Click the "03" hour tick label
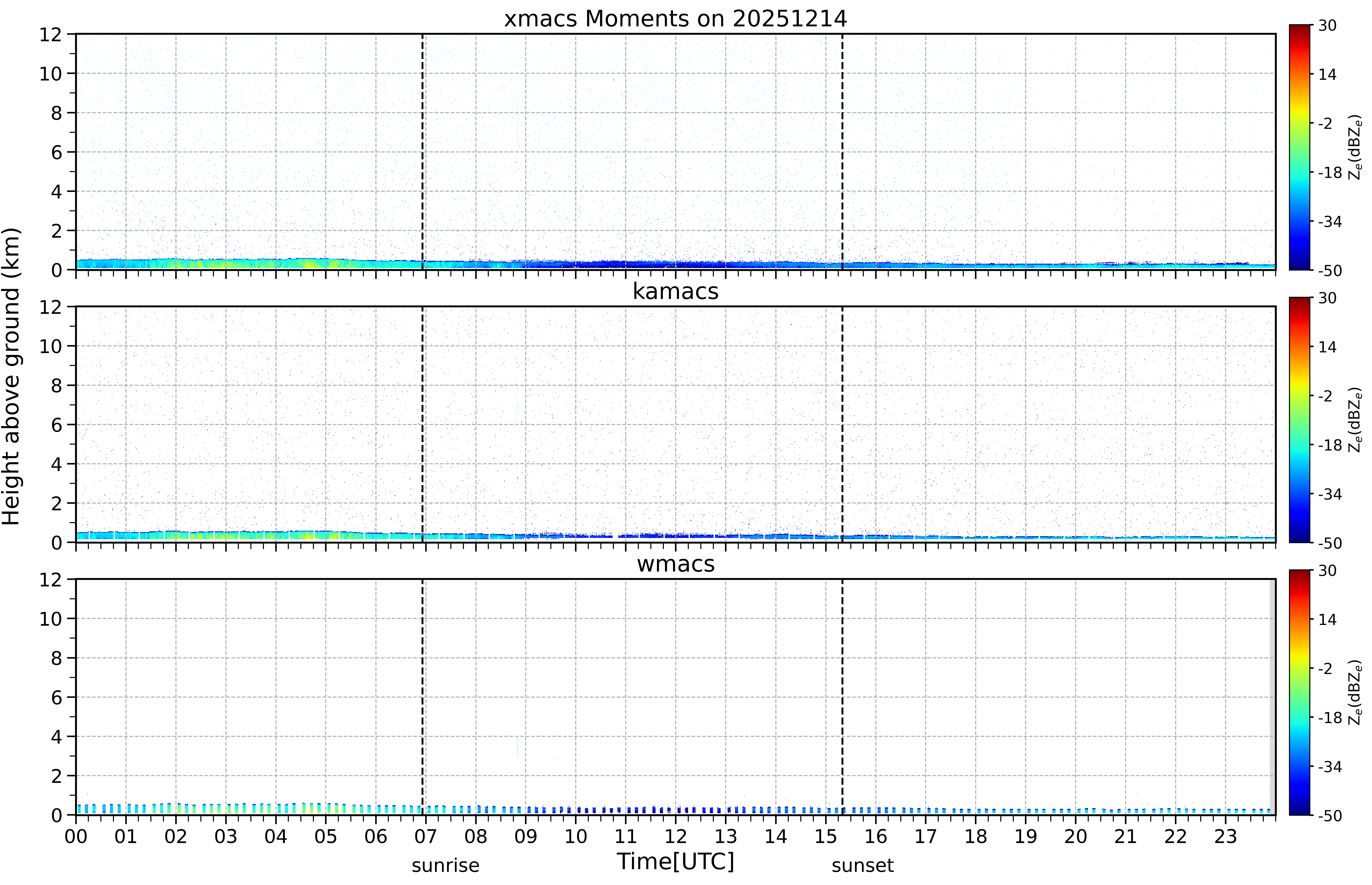Screen dimensions: 1372x885 coord(226,837)
